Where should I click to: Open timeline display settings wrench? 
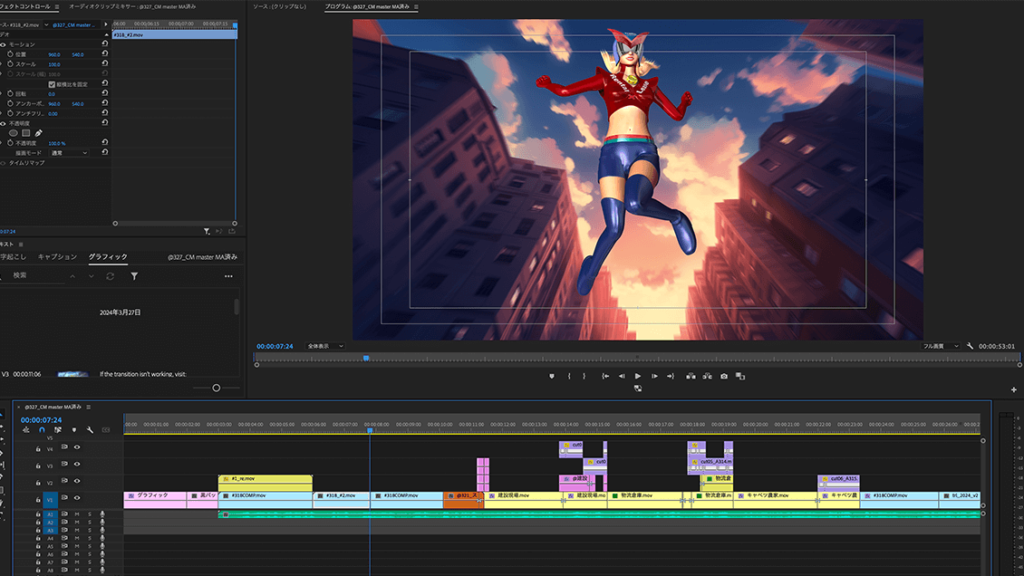[x=90, y=430]
